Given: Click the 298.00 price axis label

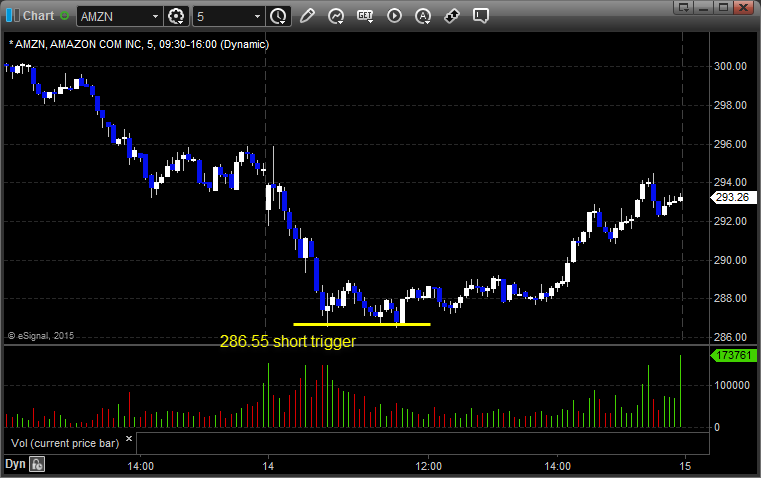Looking at the screenshot, I should [x=730, y=105].
